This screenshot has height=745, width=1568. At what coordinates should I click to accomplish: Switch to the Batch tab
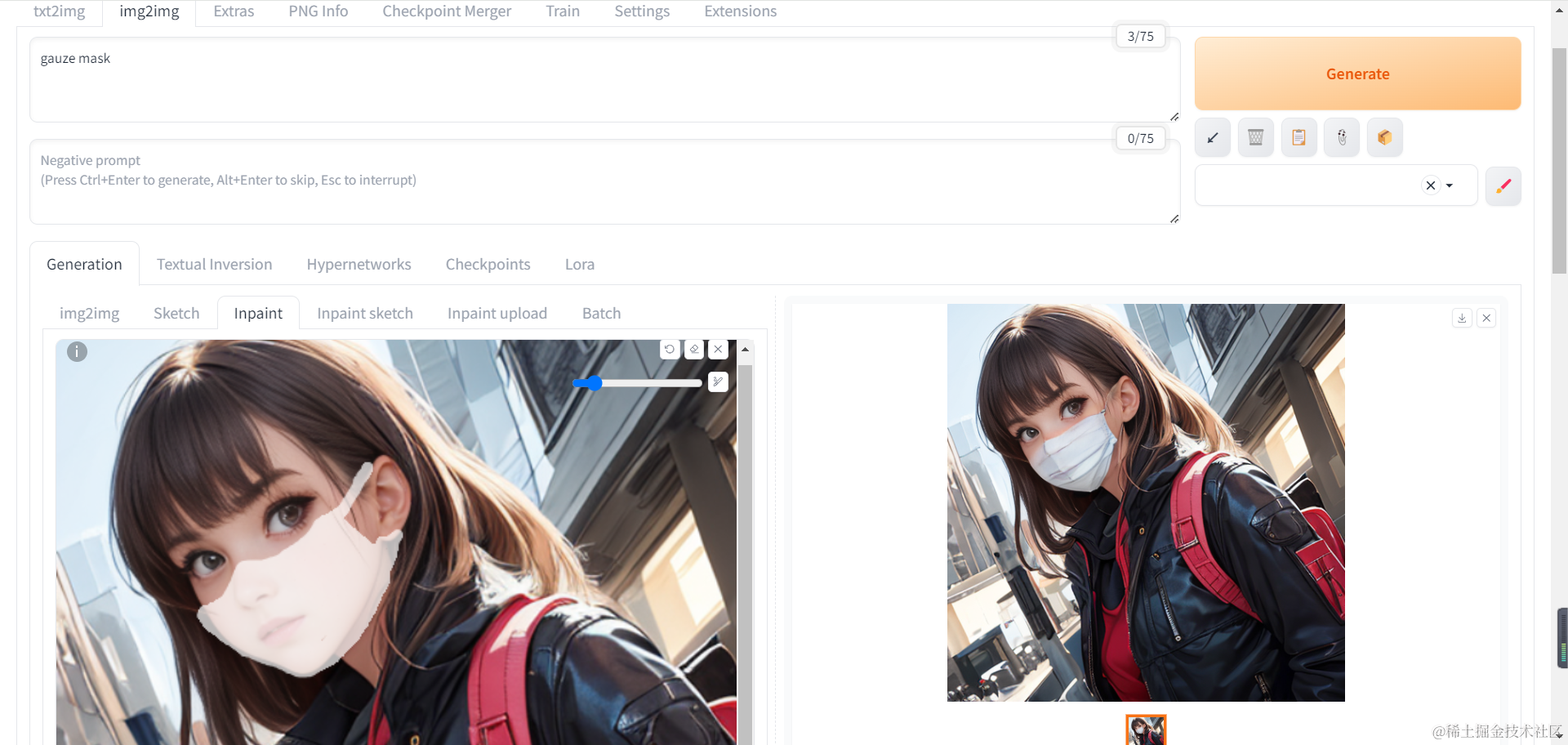(x=602, y=313)
